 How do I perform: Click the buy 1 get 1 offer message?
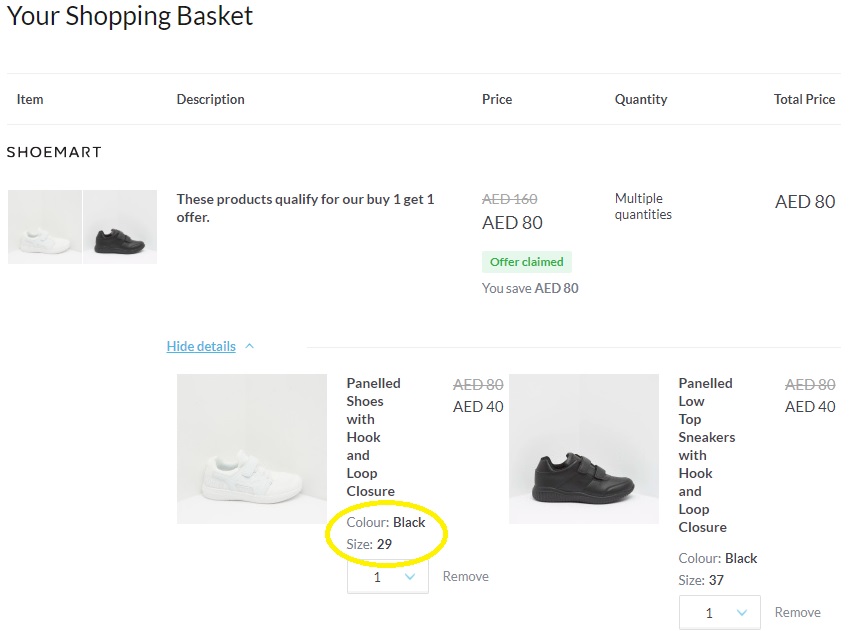[x=305, y=208]
